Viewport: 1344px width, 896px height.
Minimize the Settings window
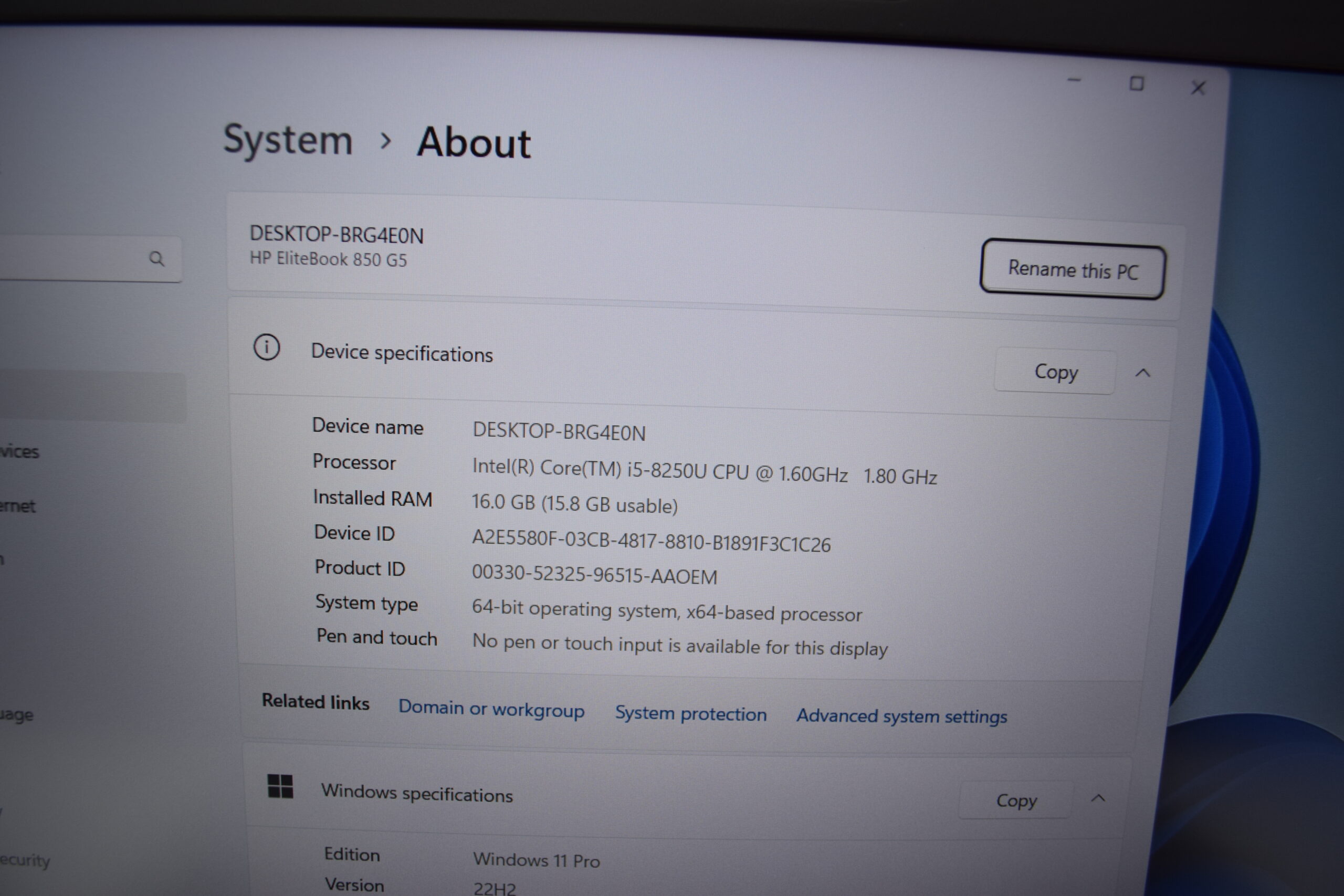coord(1074,80)
